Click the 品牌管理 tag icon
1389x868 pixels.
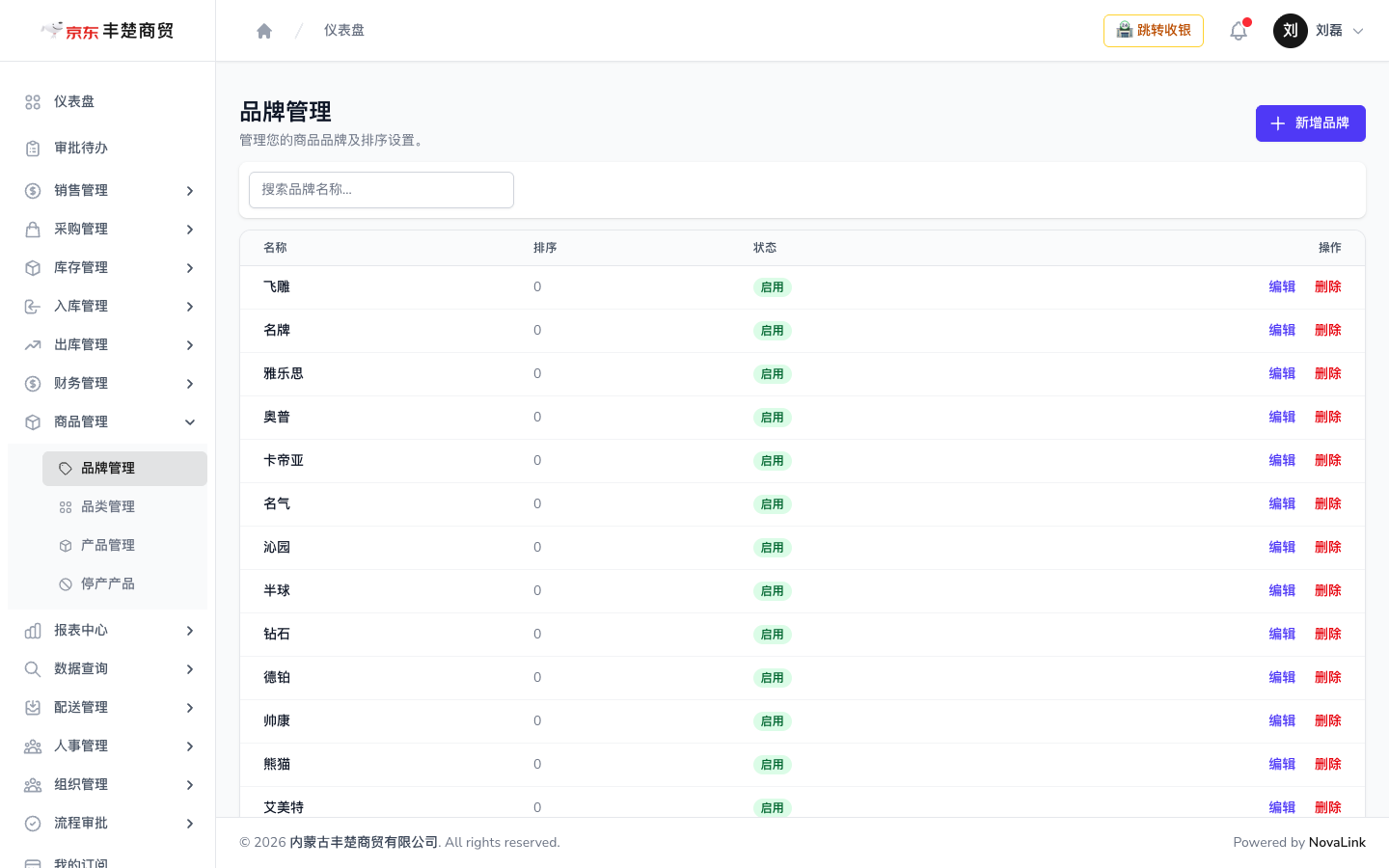tap(66, 469)
